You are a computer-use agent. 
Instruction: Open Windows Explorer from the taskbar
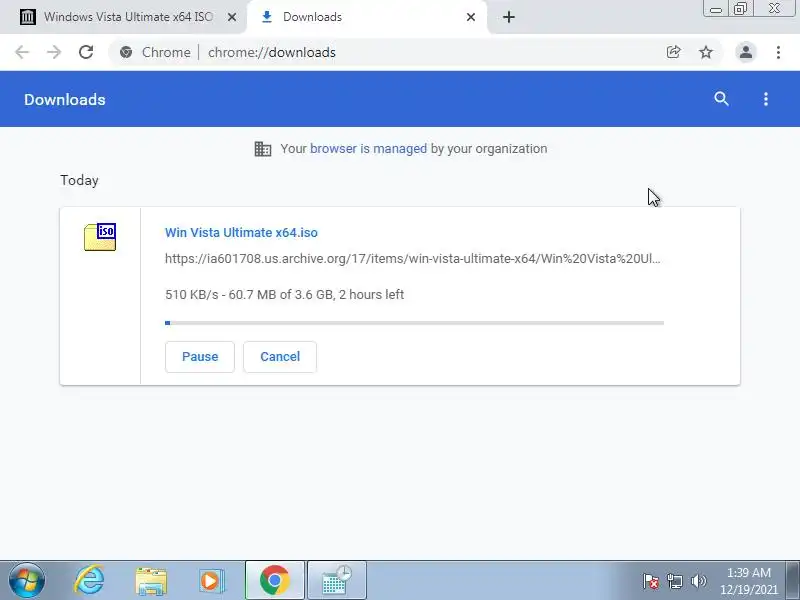[151, 581]
